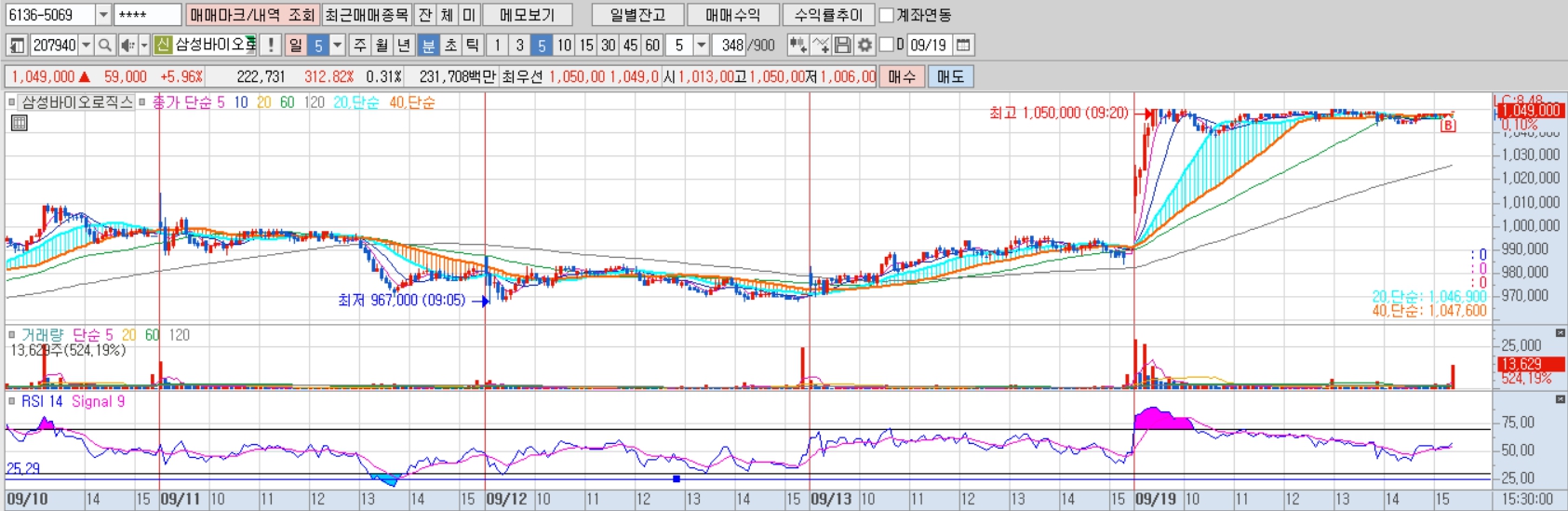Click the blue 매도 sell button
Screen dimensions: 1568x511
[950, 76]
